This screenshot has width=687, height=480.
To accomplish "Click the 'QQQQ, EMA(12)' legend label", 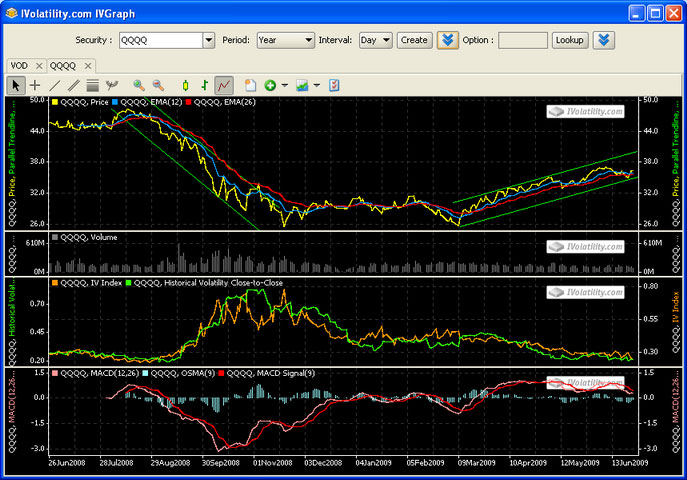I will point(151,102).
